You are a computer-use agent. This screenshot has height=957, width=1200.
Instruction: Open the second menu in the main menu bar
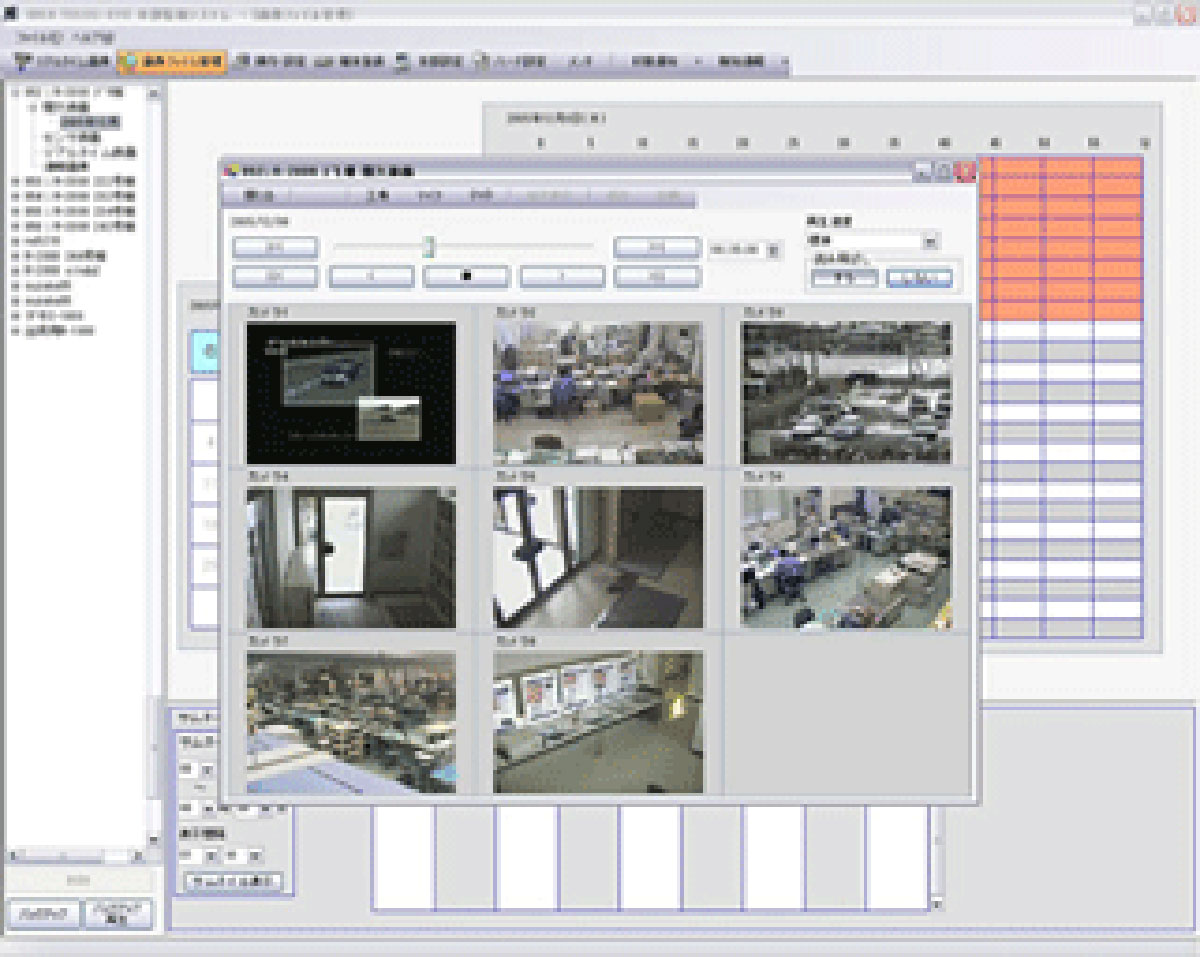[x=95, y=37]
